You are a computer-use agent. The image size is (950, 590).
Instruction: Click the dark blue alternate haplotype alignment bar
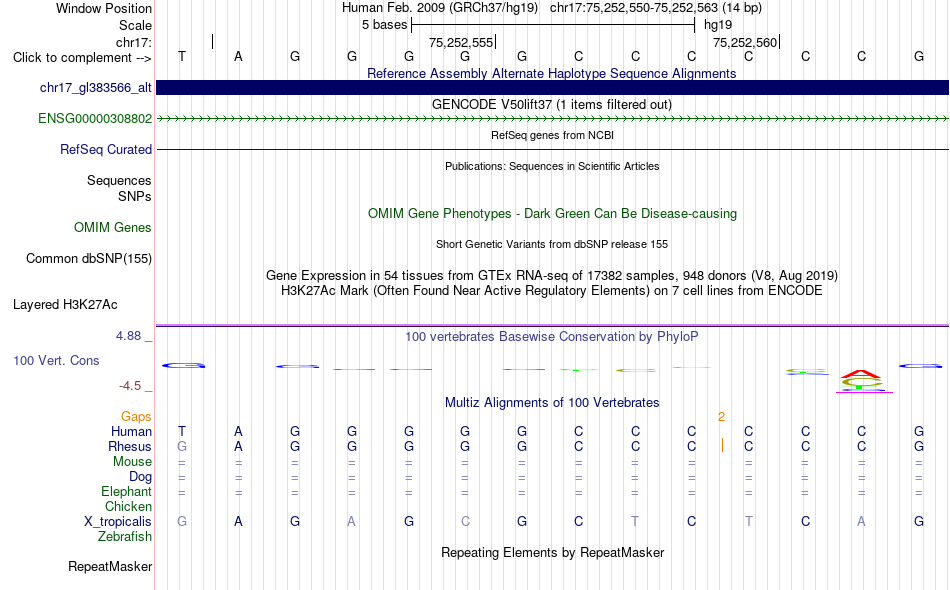tap(552, 88)
